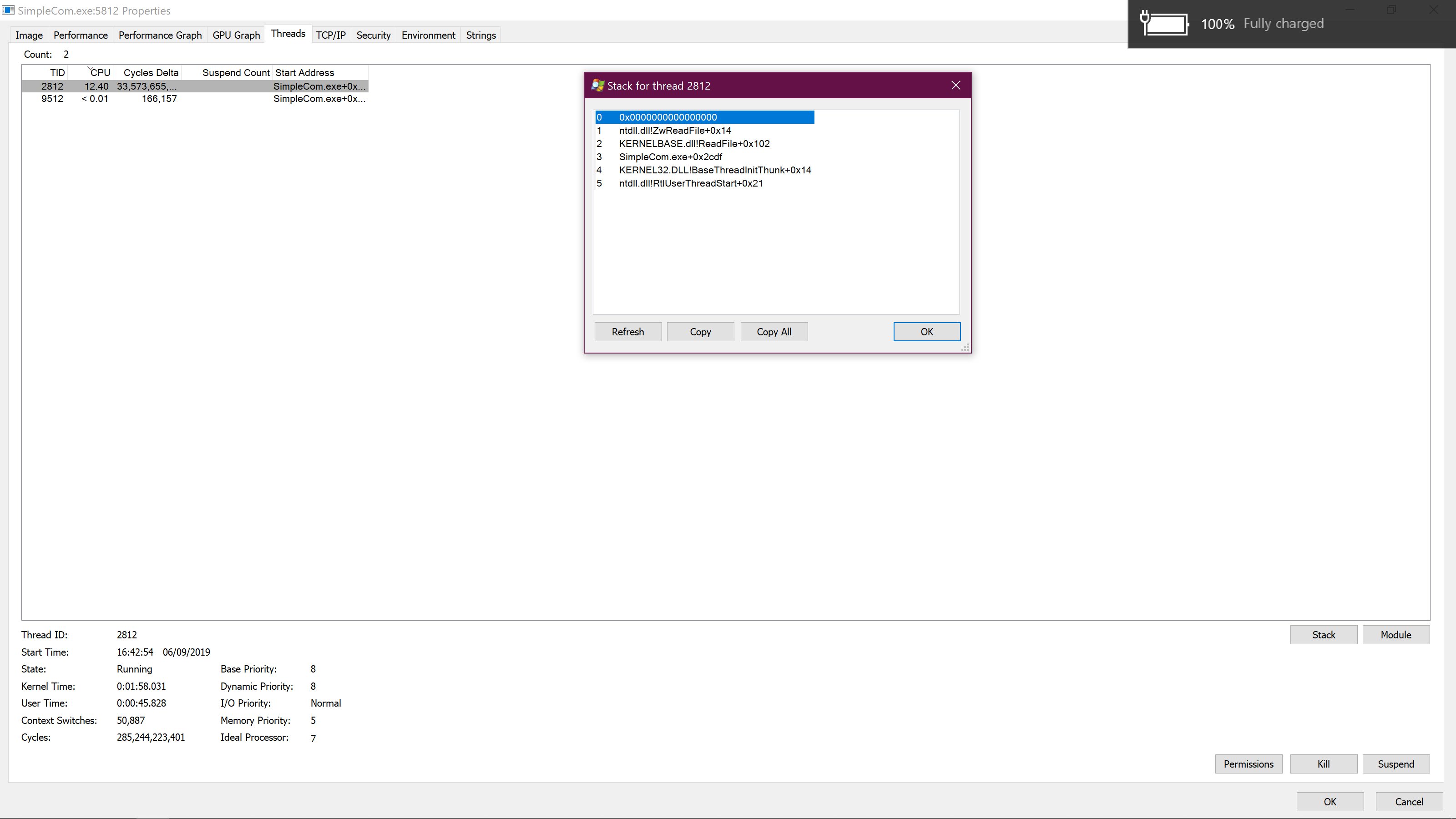This screenshot has width=1456, height=819.
Task: Select the GPU Graph tab
Action: [236, 35]
